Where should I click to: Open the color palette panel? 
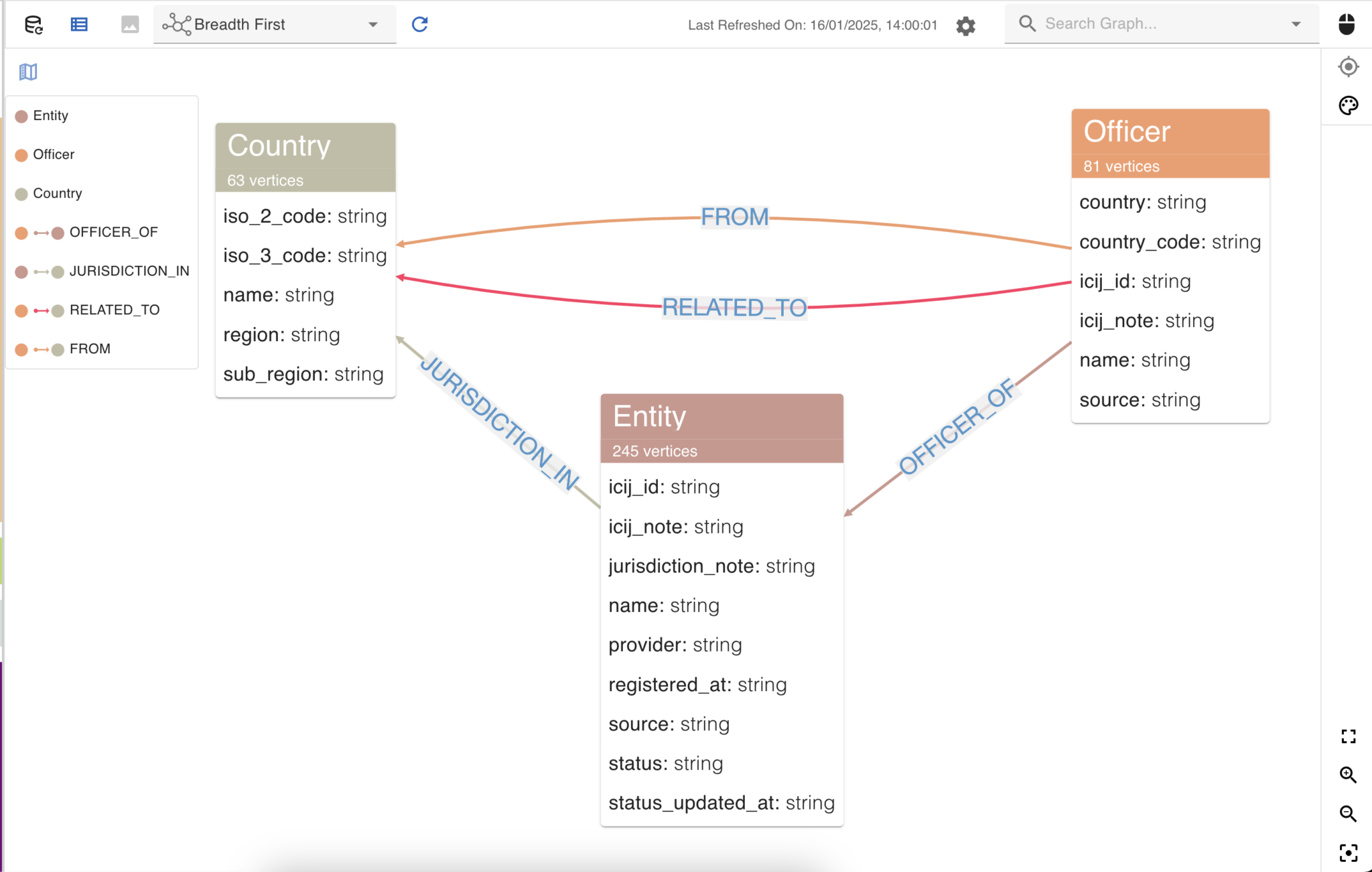1348,105
